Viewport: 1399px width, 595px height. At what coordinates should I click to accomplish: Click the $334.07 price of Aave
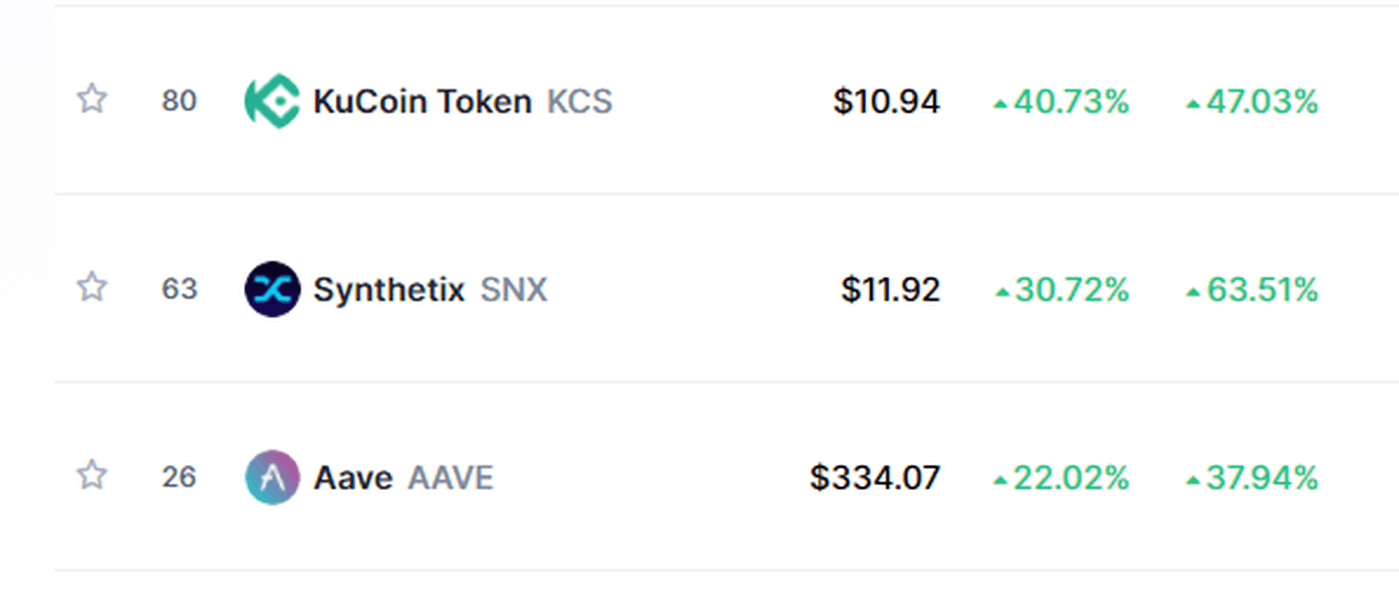point(875,478)
